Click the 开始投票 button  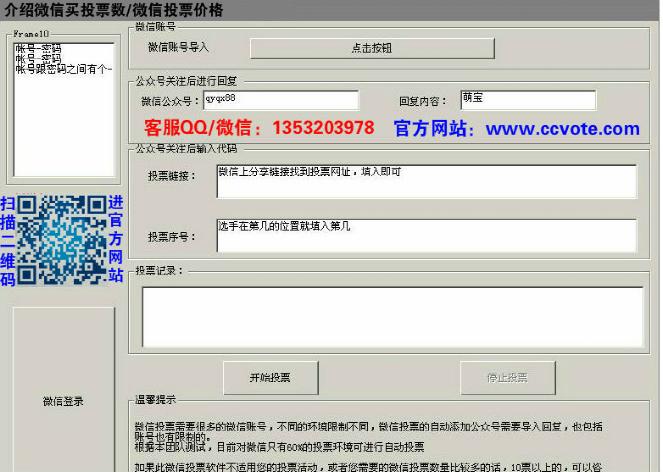pyautogui.click(x=271, y=377)
